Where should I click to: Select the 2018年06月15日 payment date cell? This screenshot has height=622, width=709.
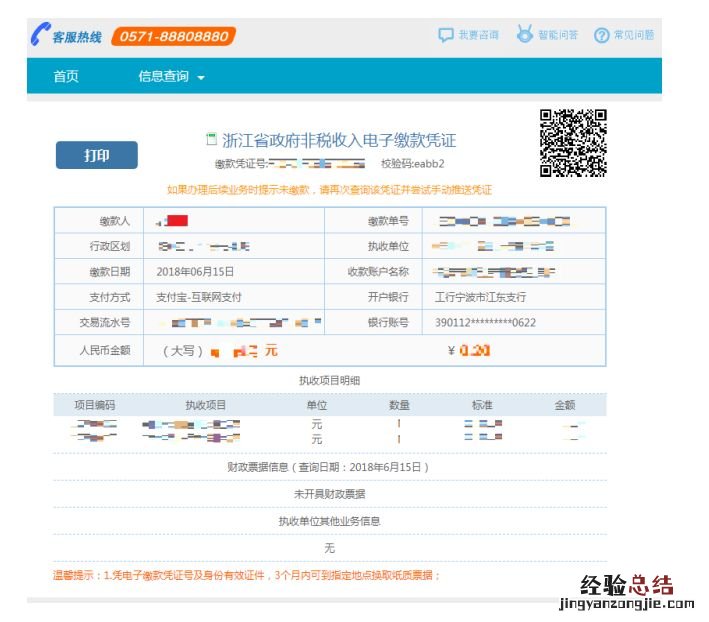click(195, 271)
